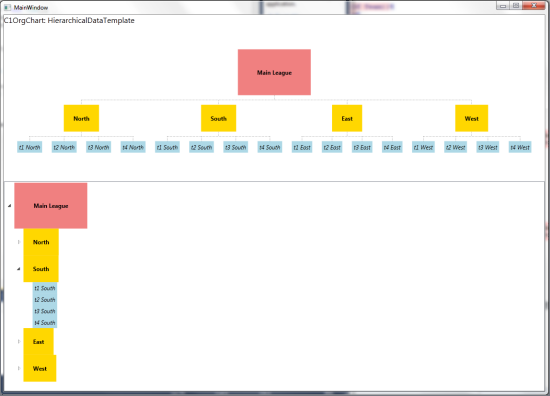Image resolution: width=550 pixels, height=396 pixels.
Task: Click the t2 South box in org chart
Action: pyautogui.click(x=201, y=147)
